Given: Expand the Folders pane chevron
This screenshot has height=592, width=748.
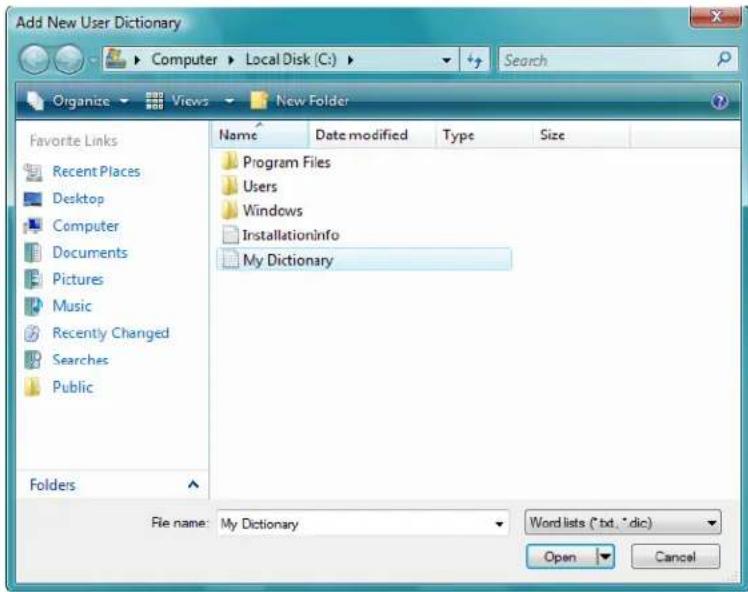Looking at the screenshot, I should pos(193,485).
